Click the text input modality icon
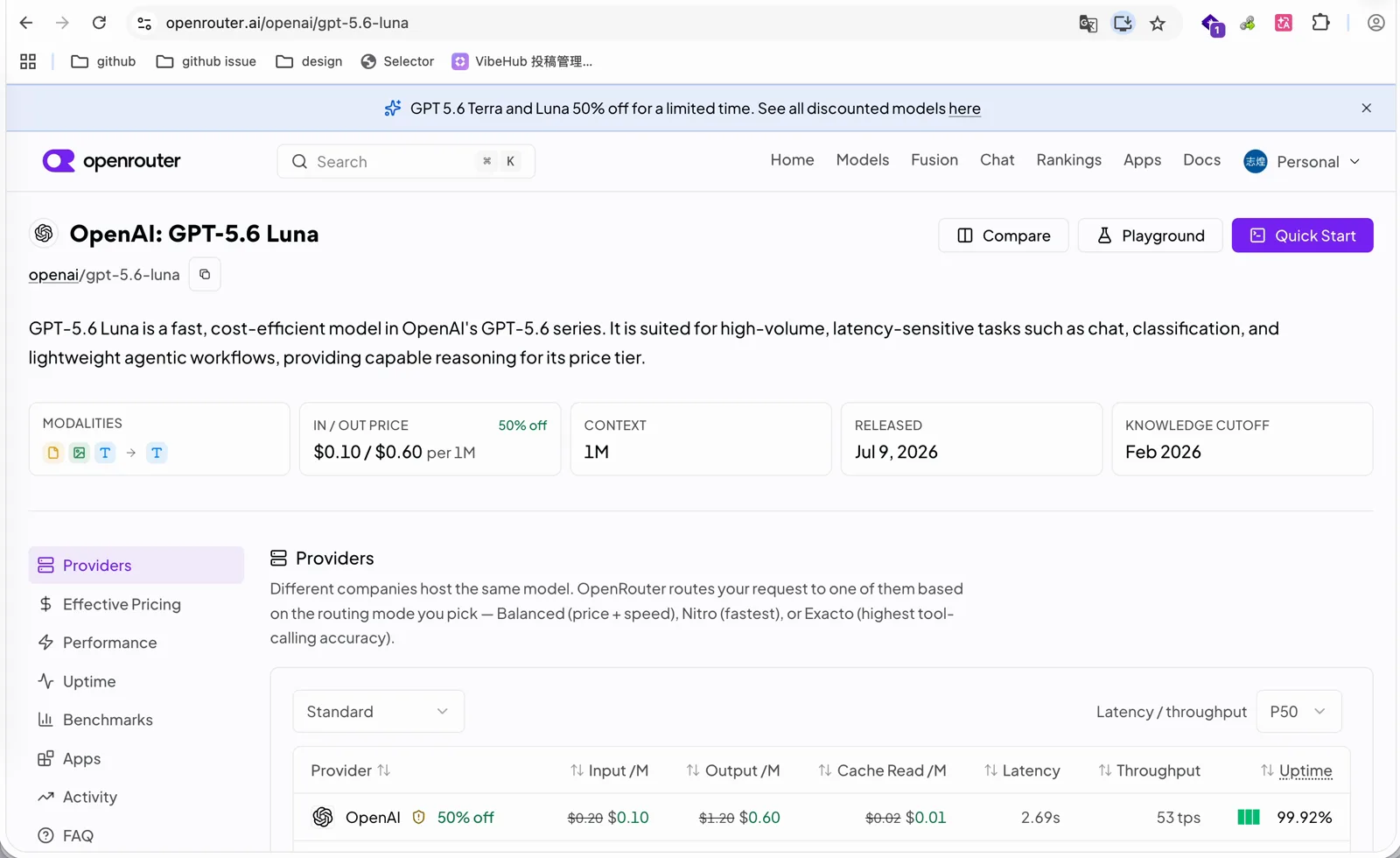The height and width of the screenshot is (858, 1400). point(105,453)
